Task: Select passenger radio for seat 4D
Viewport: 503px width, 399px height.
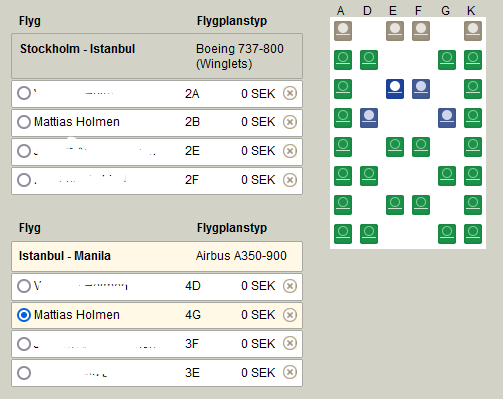Action: click(x=24, y=286)
